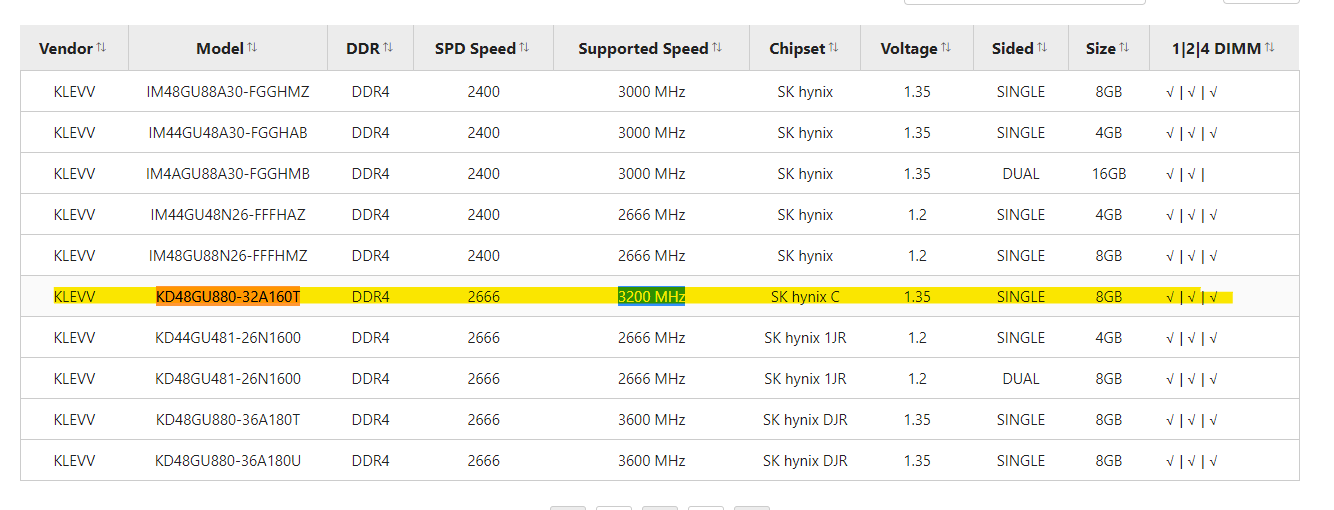Screen dimensions: 1334x510
Task: Click the last pagination button below table
Action: click(x=752, y=507)
